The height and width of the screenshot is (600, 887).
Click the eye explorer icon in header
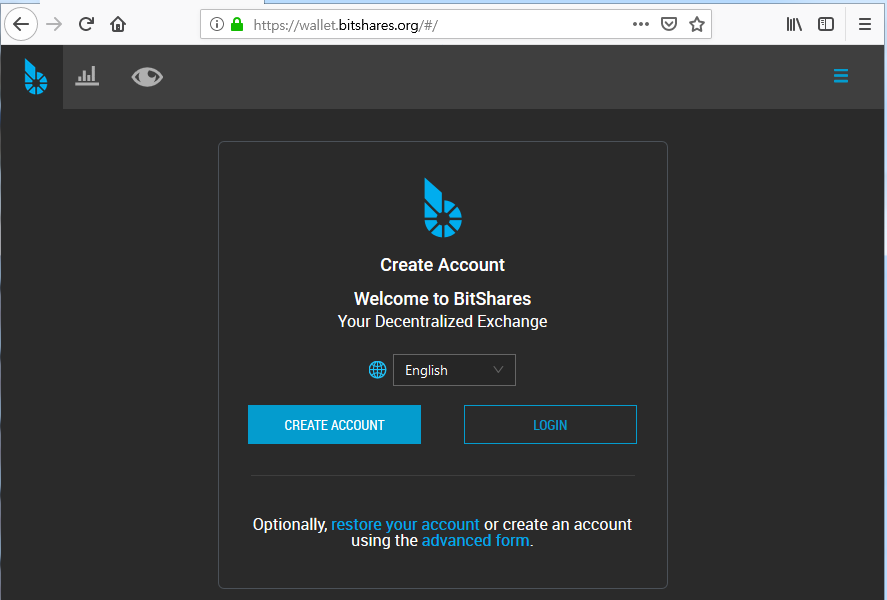(x=147, y=77)
